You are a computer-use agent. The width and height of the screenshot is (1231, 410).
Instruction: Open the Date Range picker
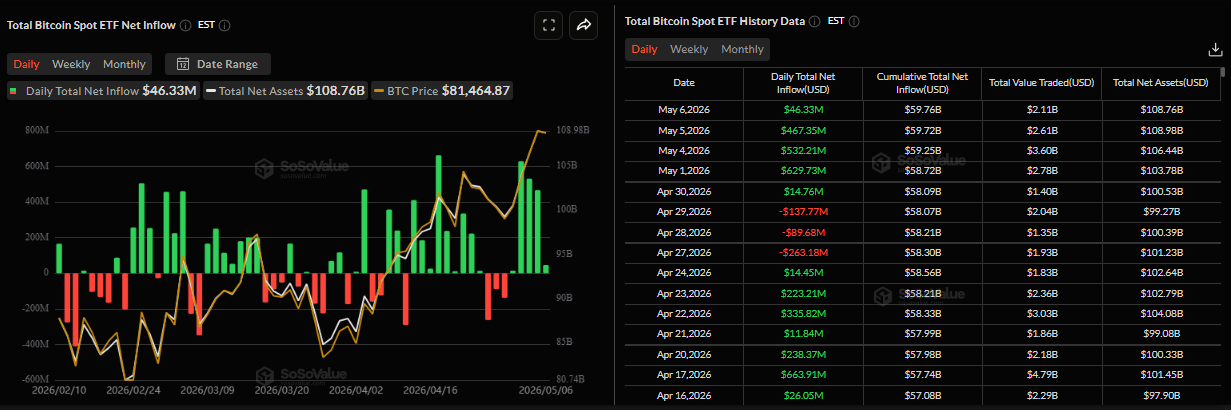coord(217,64)
